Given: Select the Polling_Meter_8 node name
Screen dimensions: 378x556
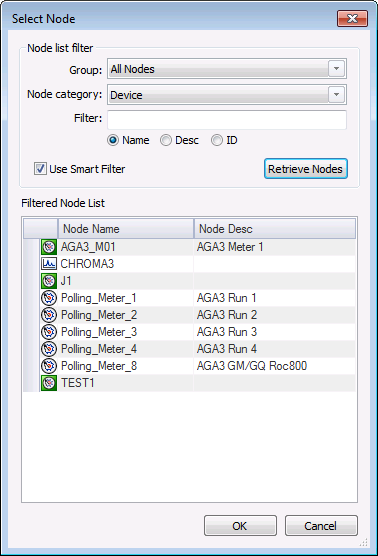Looking at the screenshot, I should (99, 366).
